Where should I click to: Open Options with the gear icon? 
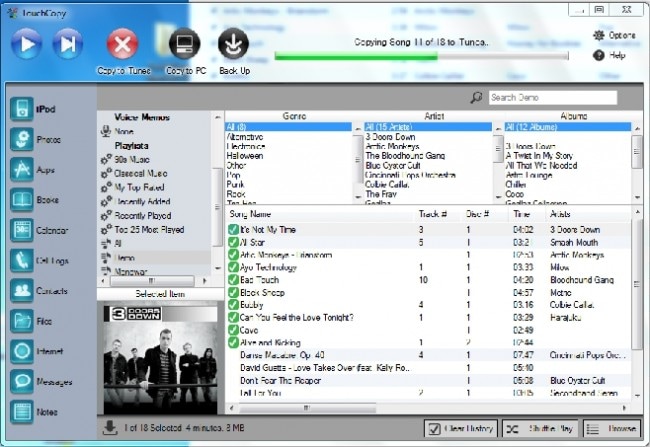tap(599, 36)
